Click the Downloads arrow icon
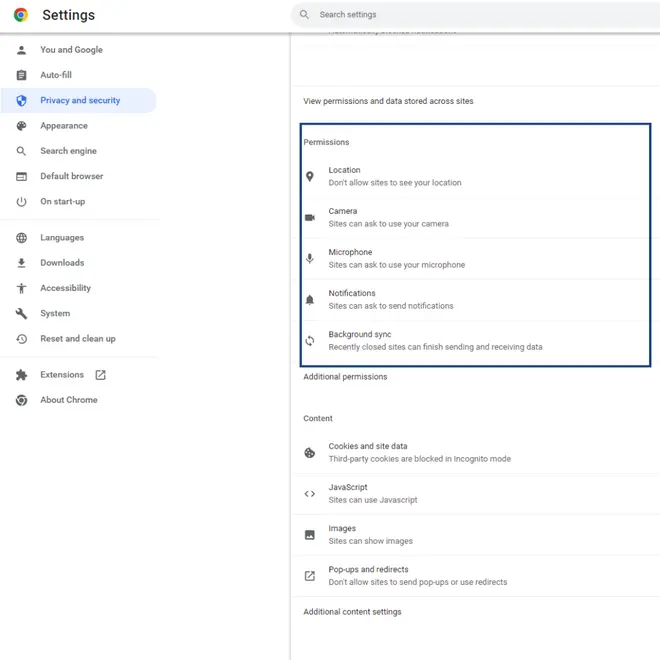 coord(21,263)
